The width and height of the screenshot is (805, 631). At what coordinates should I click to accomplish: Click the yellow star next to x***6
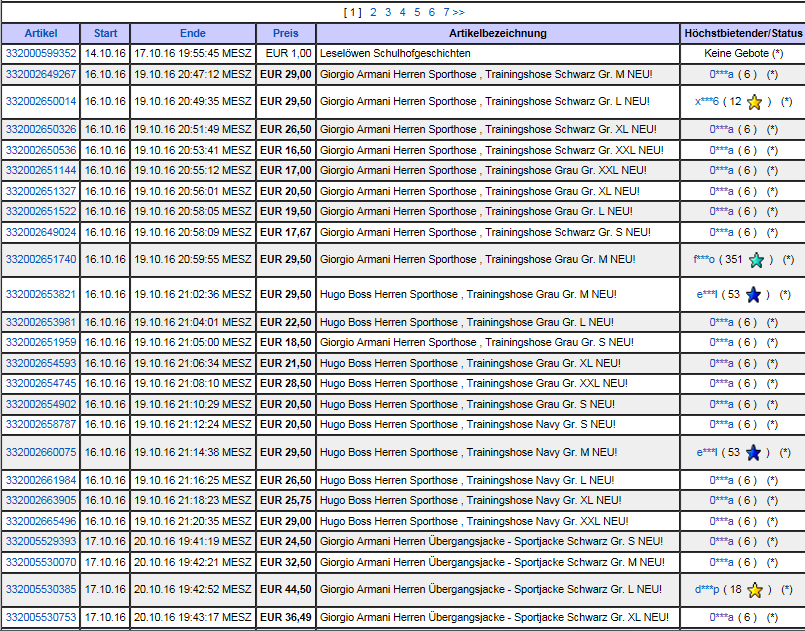754,102
